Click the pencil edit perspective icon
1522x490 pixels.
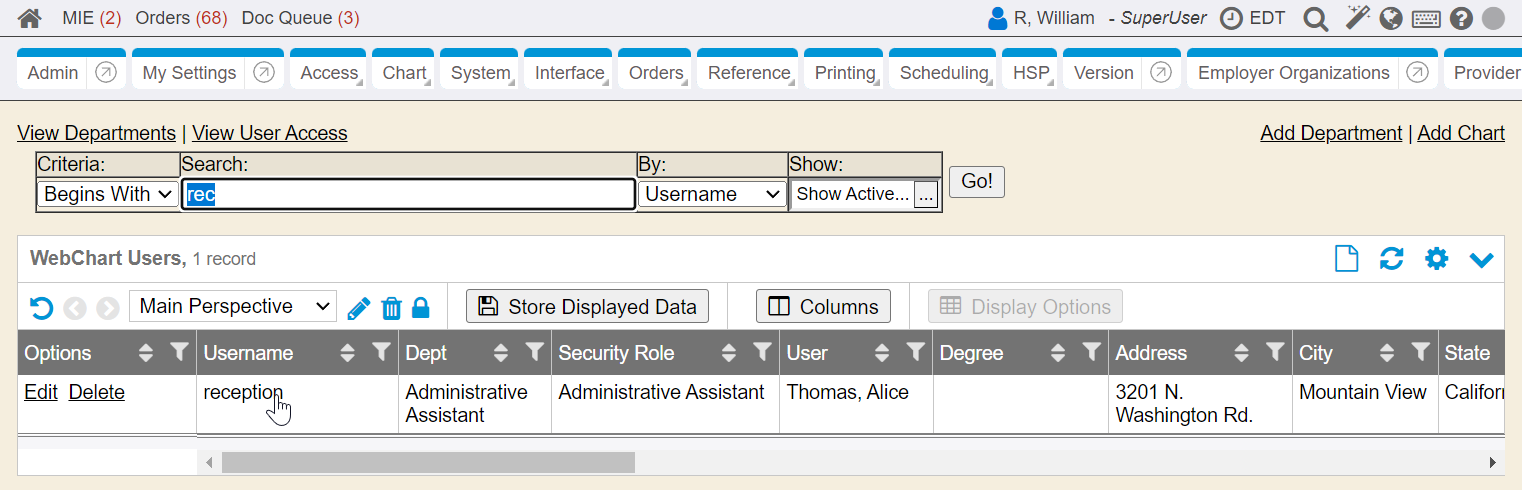click(358, 308)
